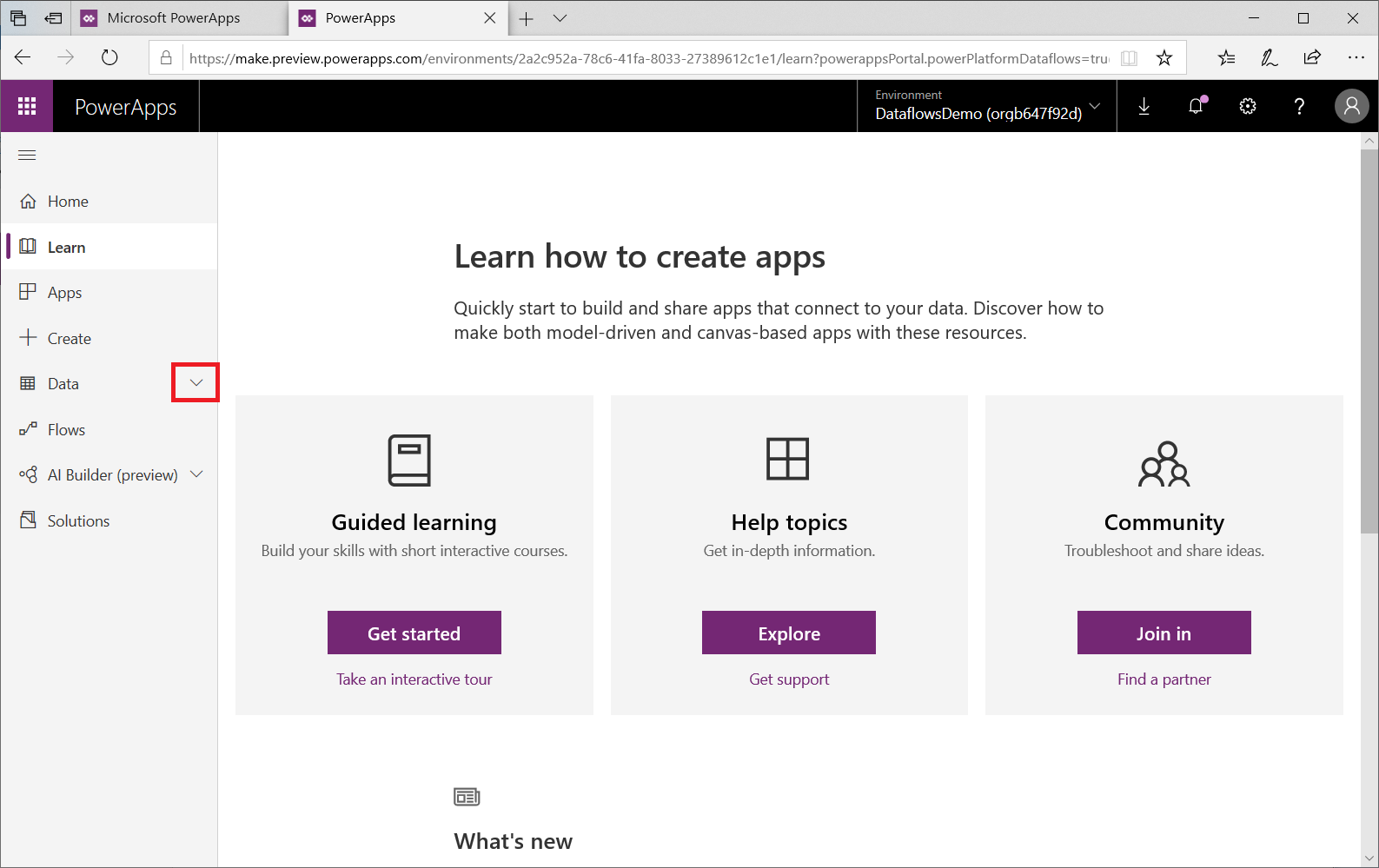Go to Home in the sidebar
The width and height of the screenshot is (1379, 868).
click(109, 202)
